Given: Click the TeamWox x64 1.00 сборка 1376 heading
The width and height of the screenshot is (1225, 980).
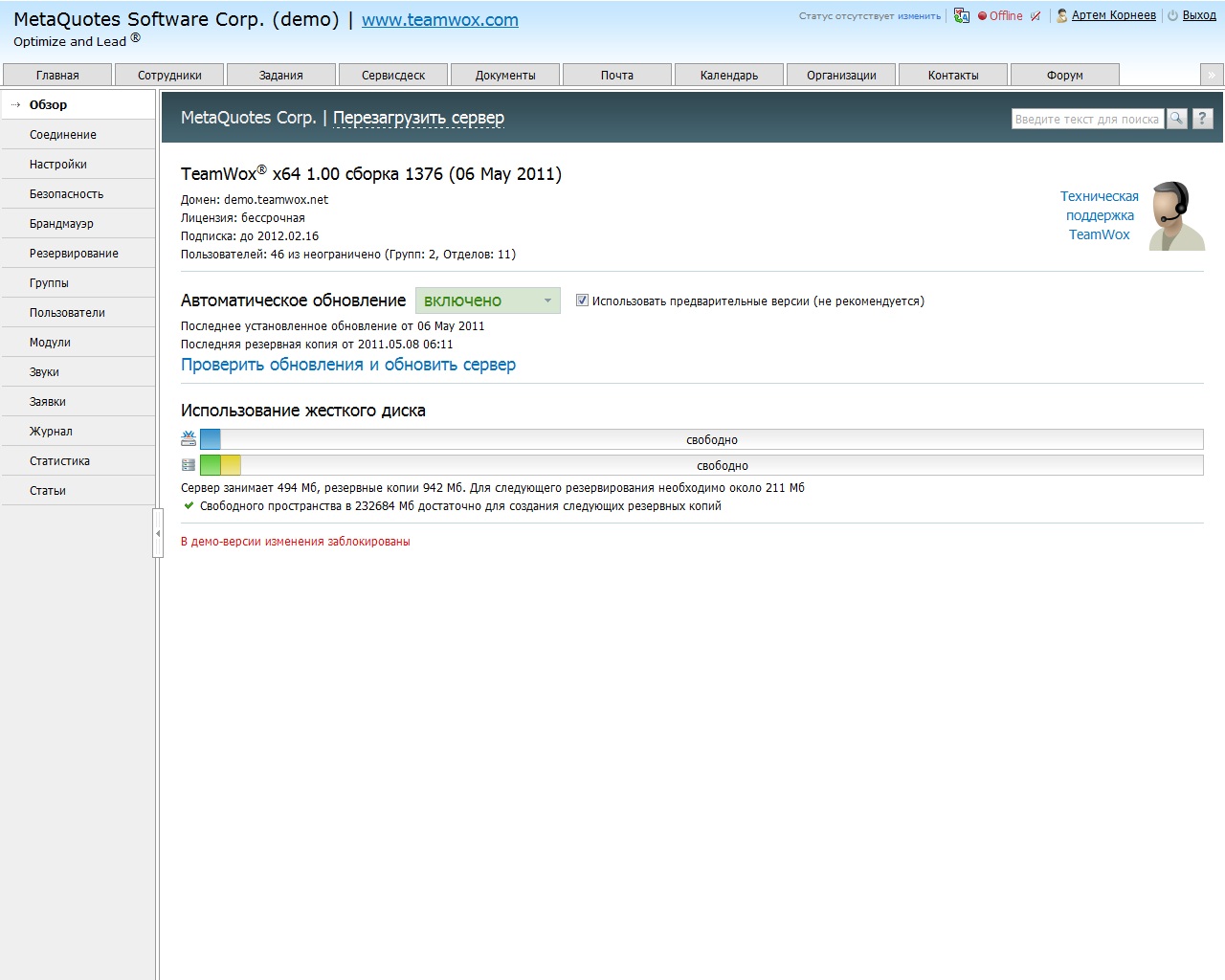Looking at the screenshot, I should pyautogui.click(x=371, y=174).
